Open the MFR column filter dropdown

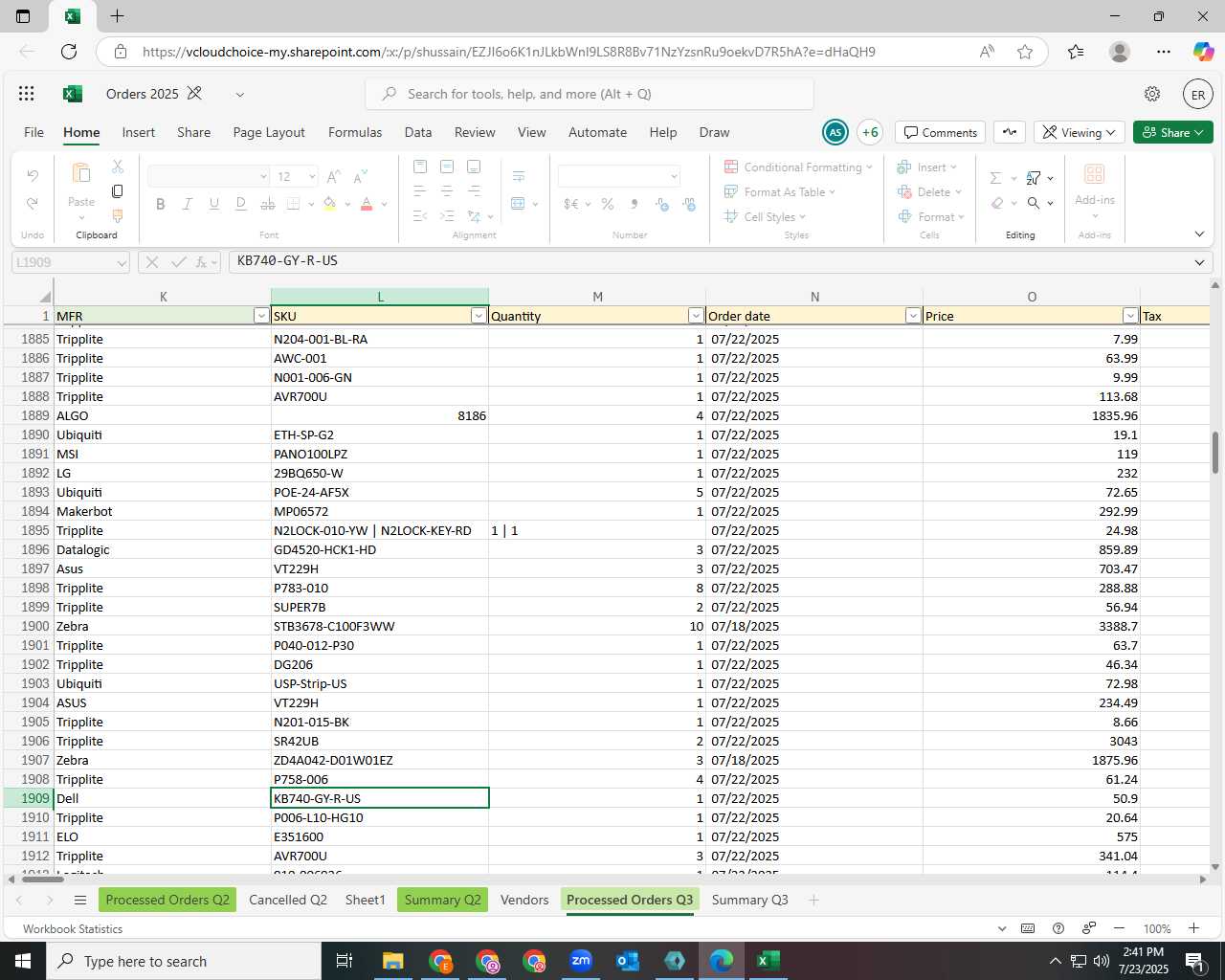click(x=261, y=316)
